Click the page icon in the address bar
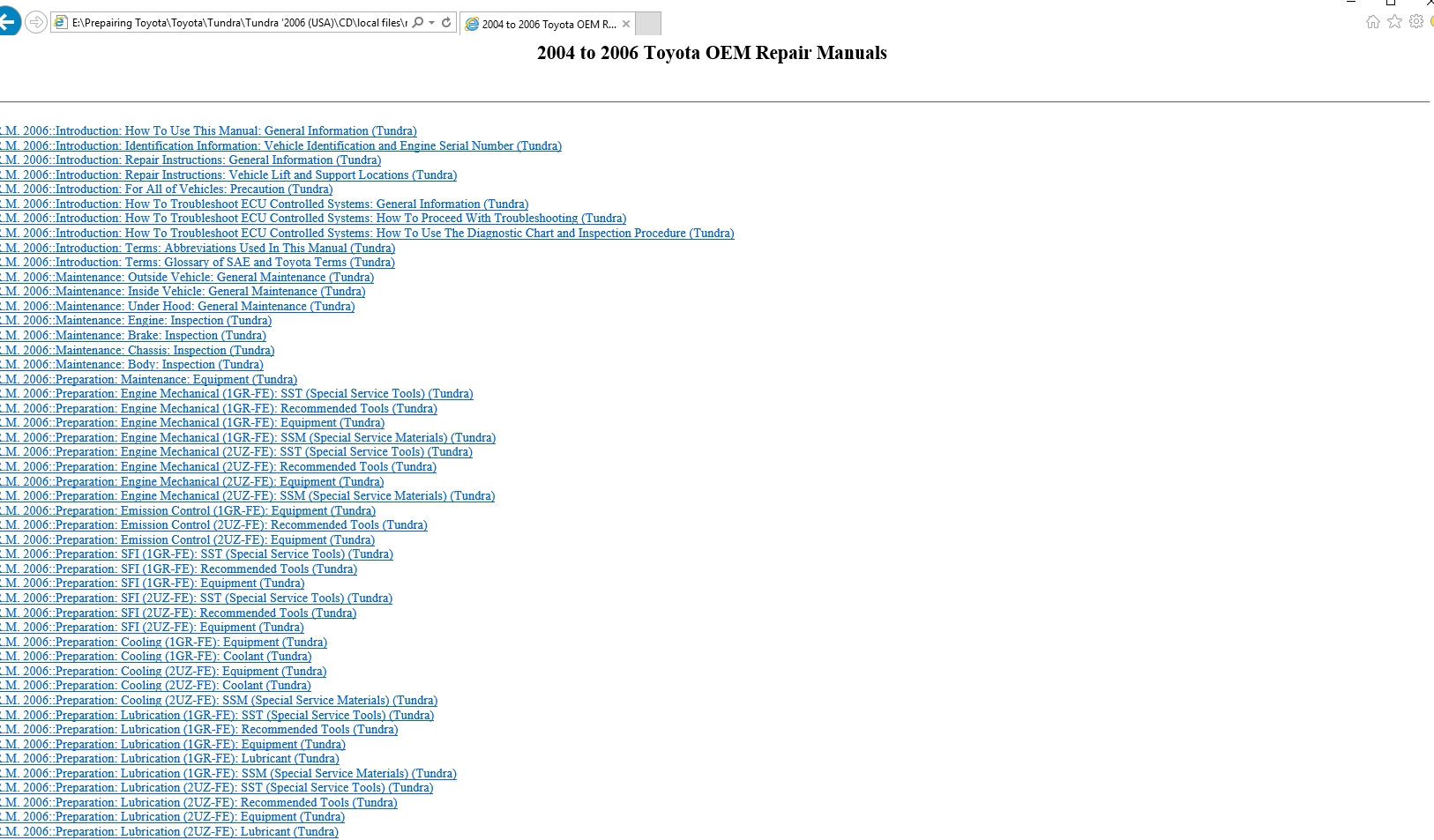 [61, 23]
